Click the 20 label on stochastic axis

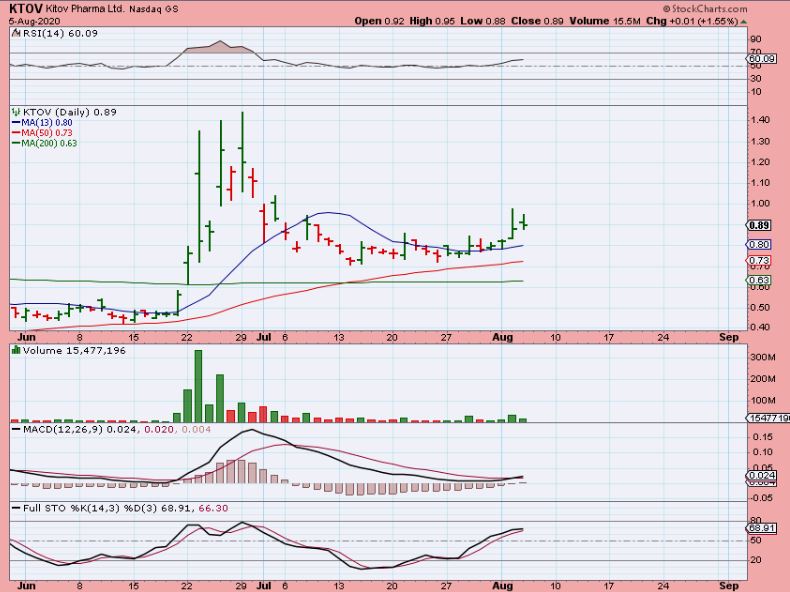click(x=756, y=560)
